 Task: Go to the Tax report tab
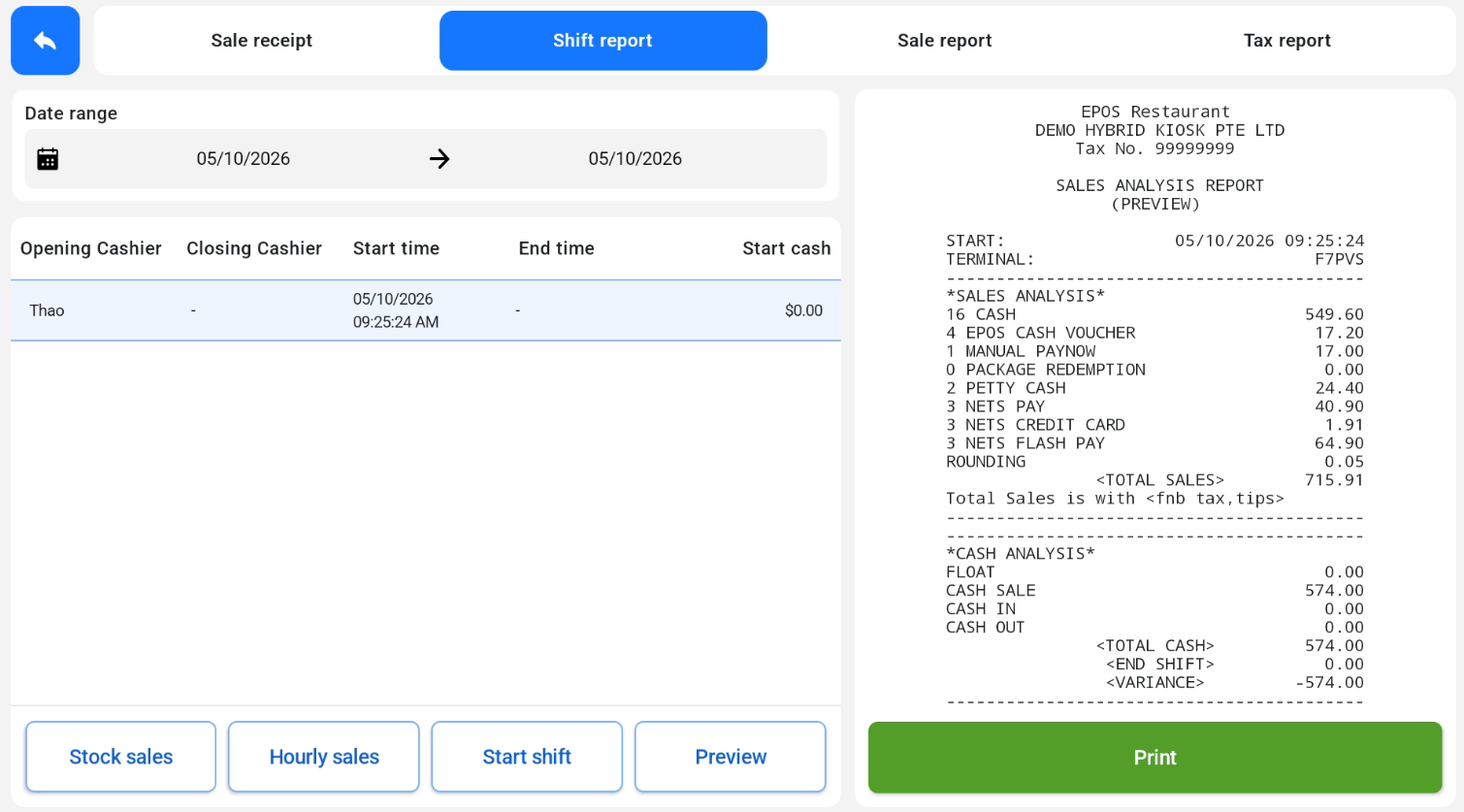pos(1286,41)
